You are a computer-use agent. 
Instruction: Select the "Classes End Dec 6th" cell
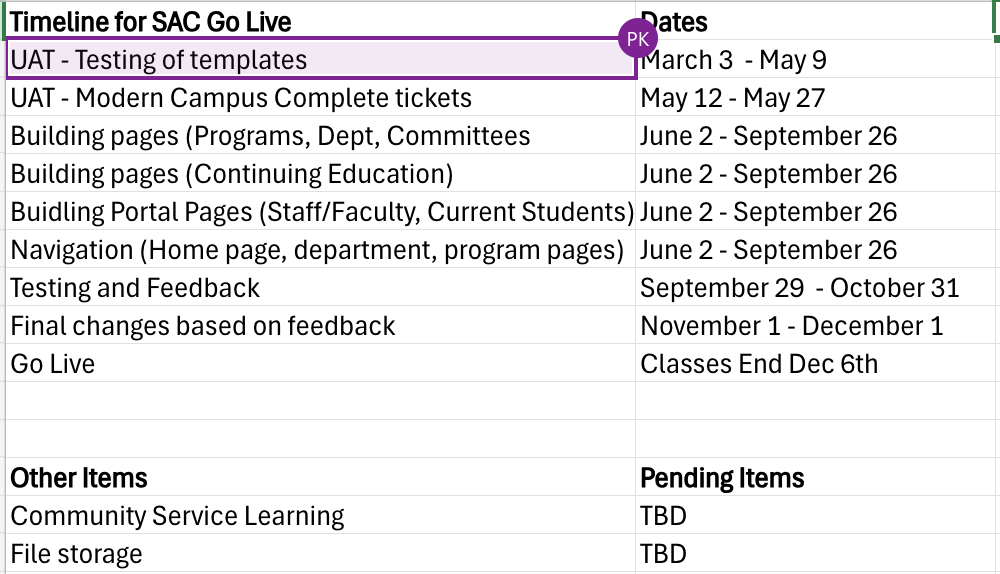pyautogui.click(x=759, y=364)
